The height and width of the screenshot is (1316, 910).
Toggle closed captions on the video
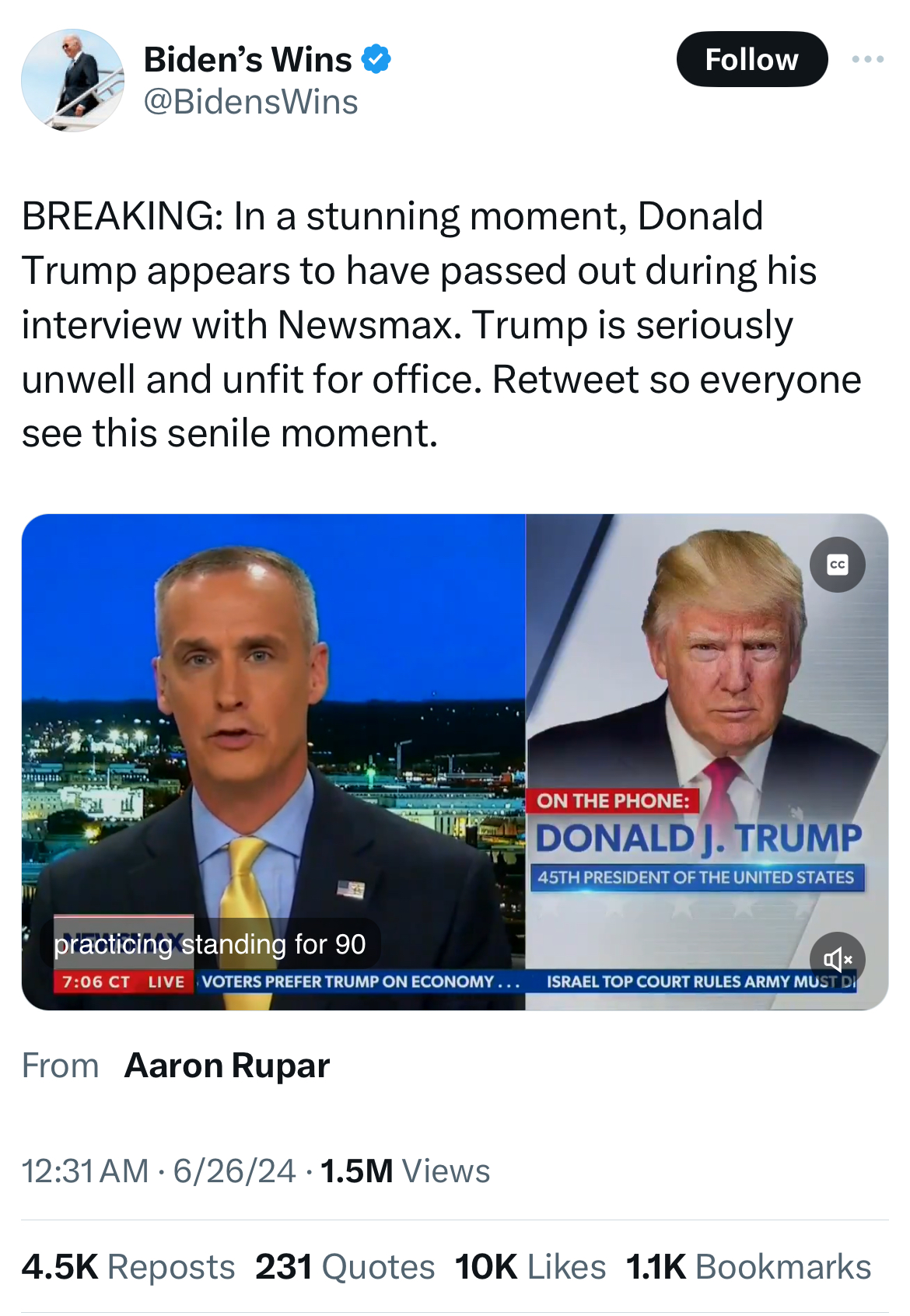pyautogui.click(x=837, y=565)
